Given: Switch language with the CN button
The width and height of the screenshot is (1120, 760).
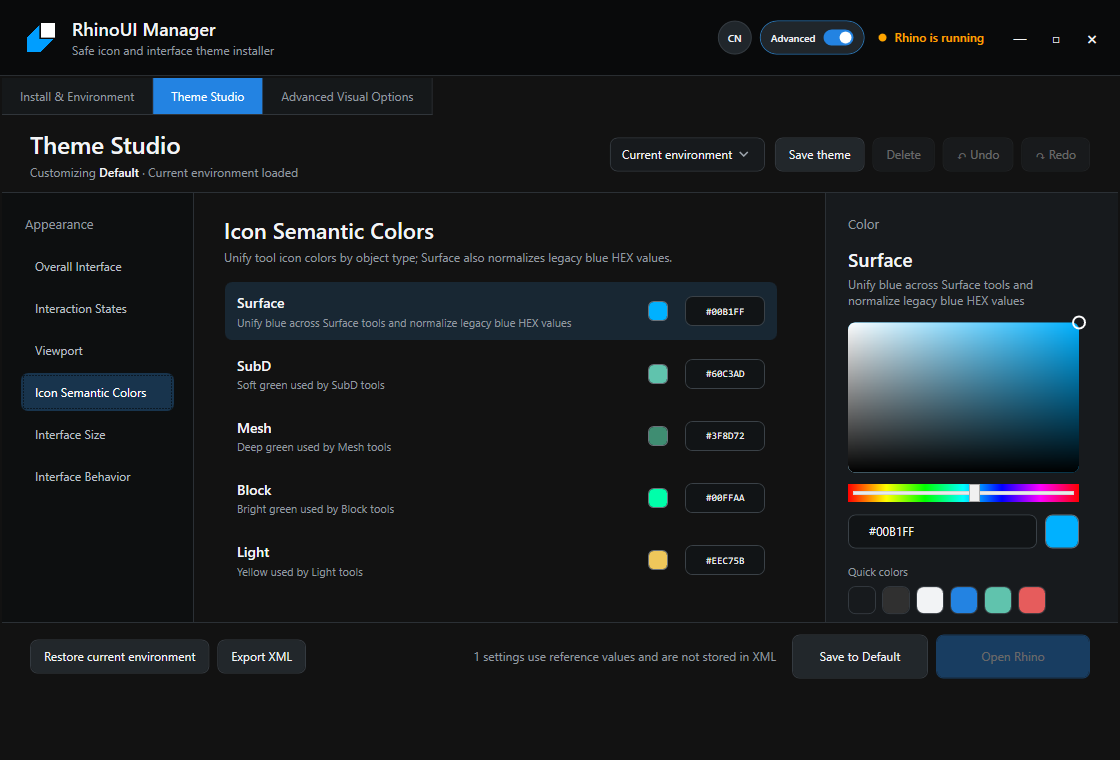Looking at the screenshot, I should click(x=734, y=39).
